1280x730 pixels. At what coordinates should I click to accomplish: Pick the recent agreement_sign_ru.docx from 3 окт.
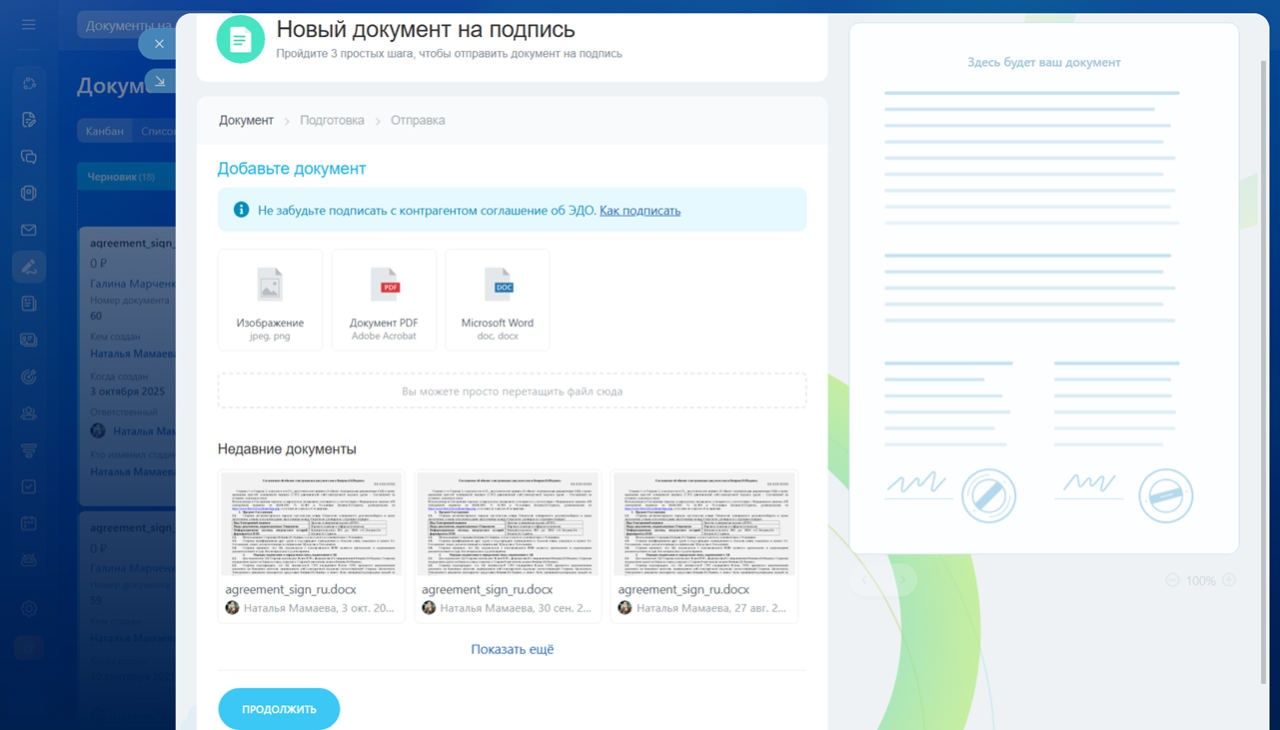click(x=311, y=546)
